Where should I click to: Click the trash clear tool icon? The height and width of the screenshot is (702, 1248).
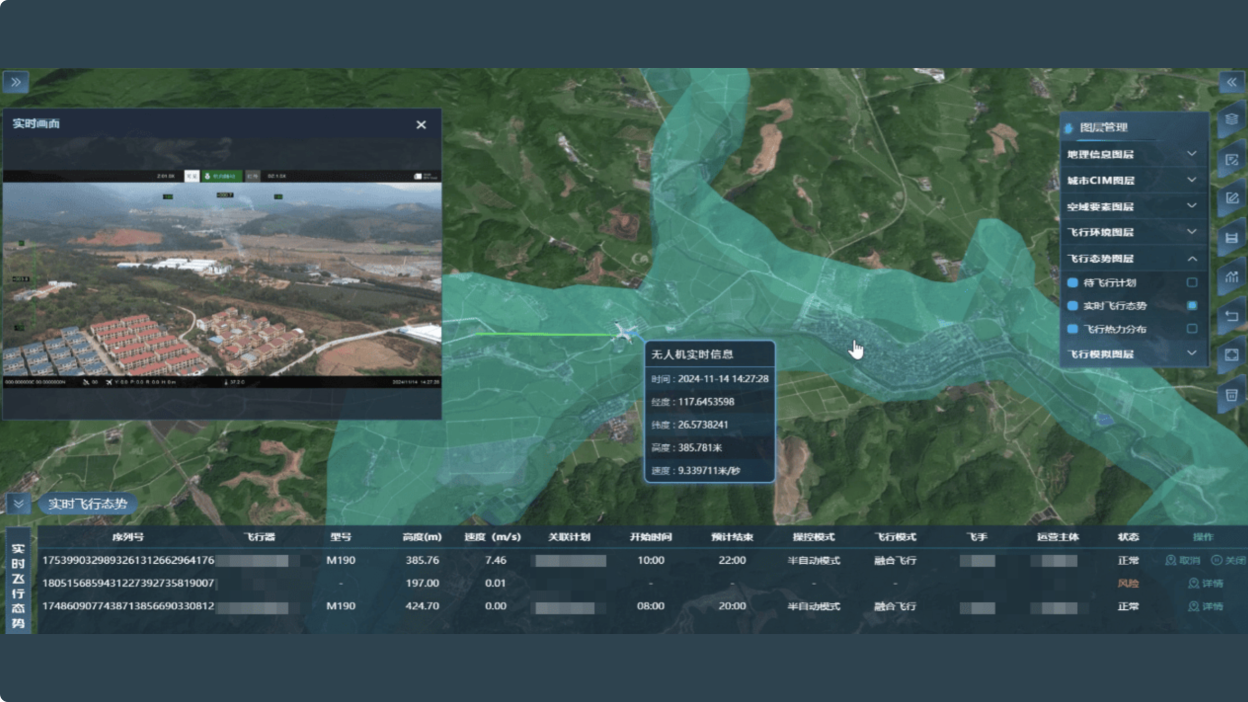pyautogui.click(x=1232, y=395)
